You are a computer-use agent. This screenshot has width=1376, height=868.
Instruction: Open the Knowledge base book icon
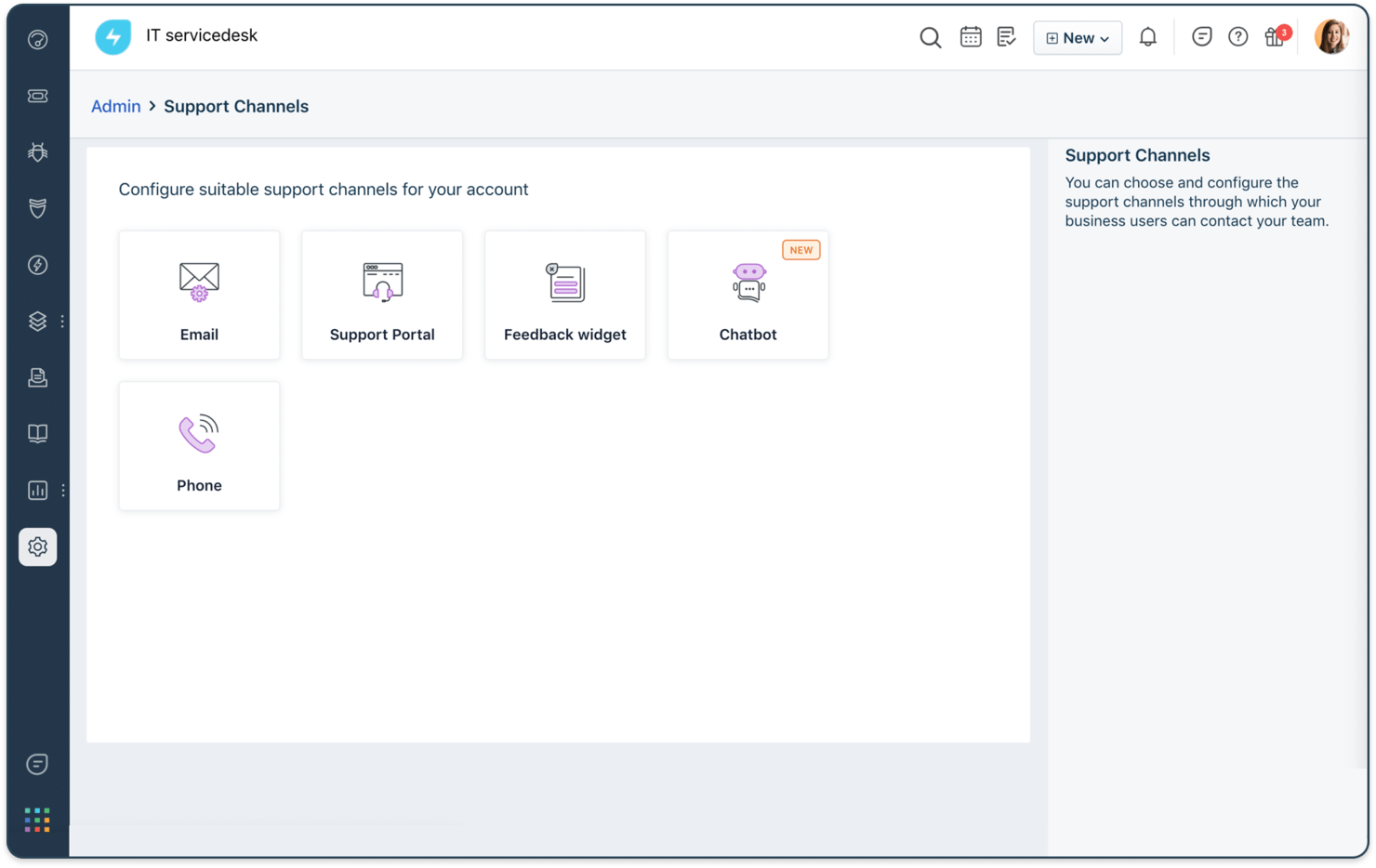(37, 432)
